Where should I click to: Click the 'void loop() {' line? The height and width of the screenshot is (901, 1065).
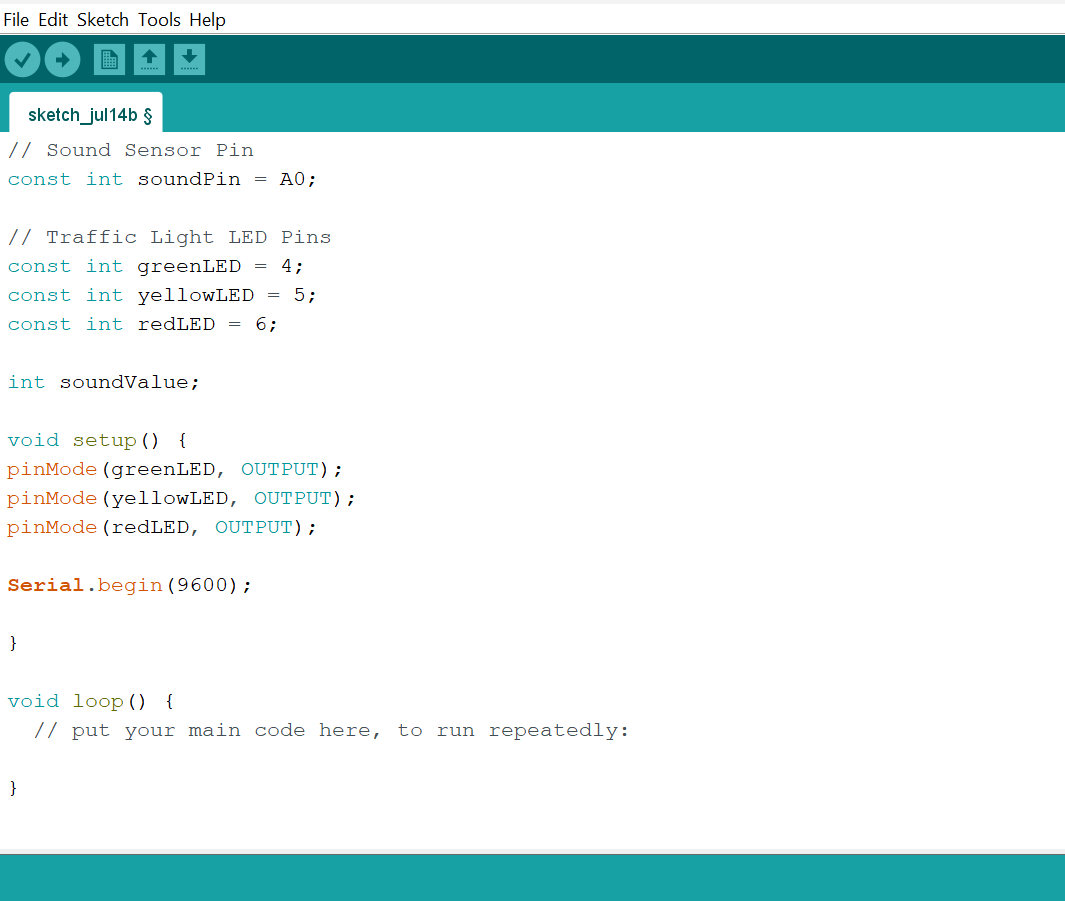(x=91, y=701)
